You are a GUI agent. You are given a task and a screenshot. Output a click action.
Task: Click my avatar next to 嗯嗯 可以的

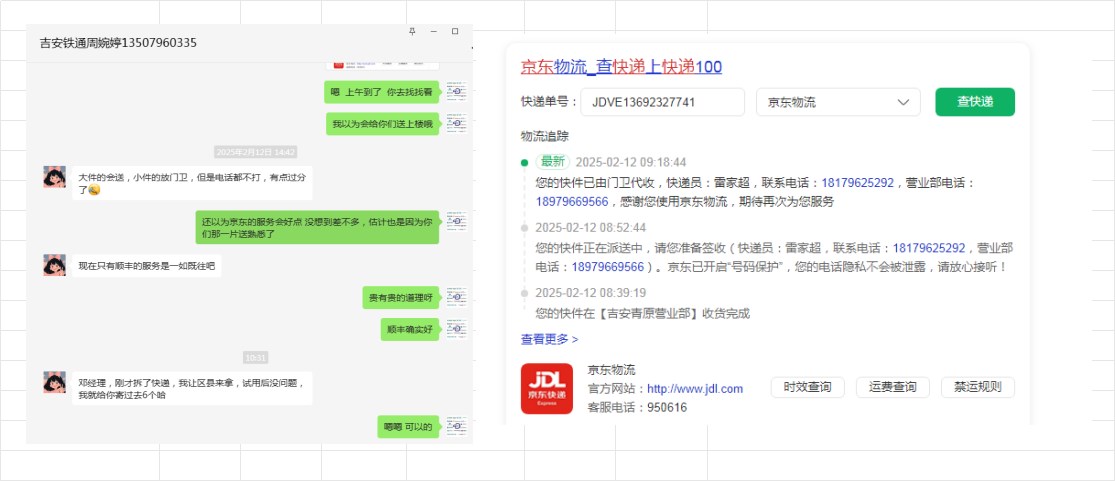pyautogui.click(x=457, y=426)
